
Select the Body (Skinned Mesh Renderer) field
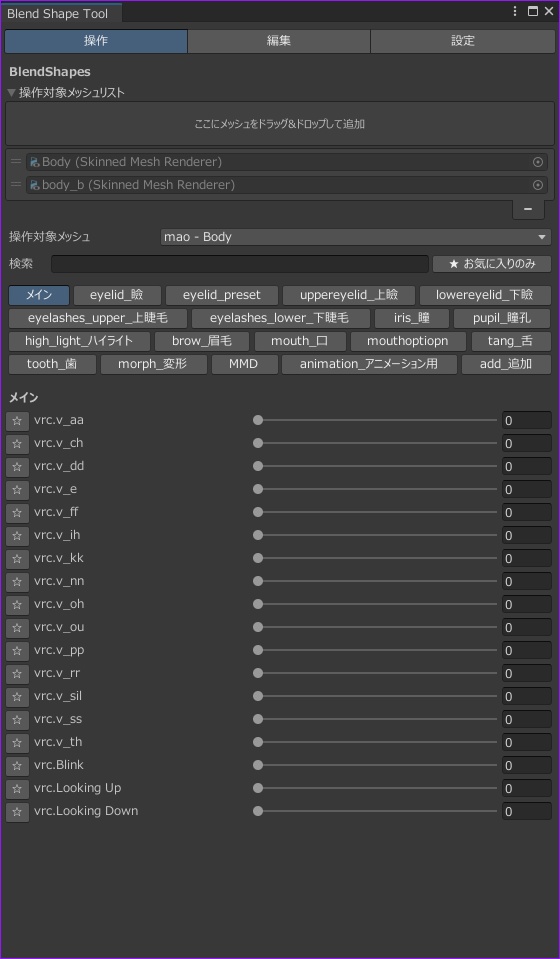click(x=286, y=162)
